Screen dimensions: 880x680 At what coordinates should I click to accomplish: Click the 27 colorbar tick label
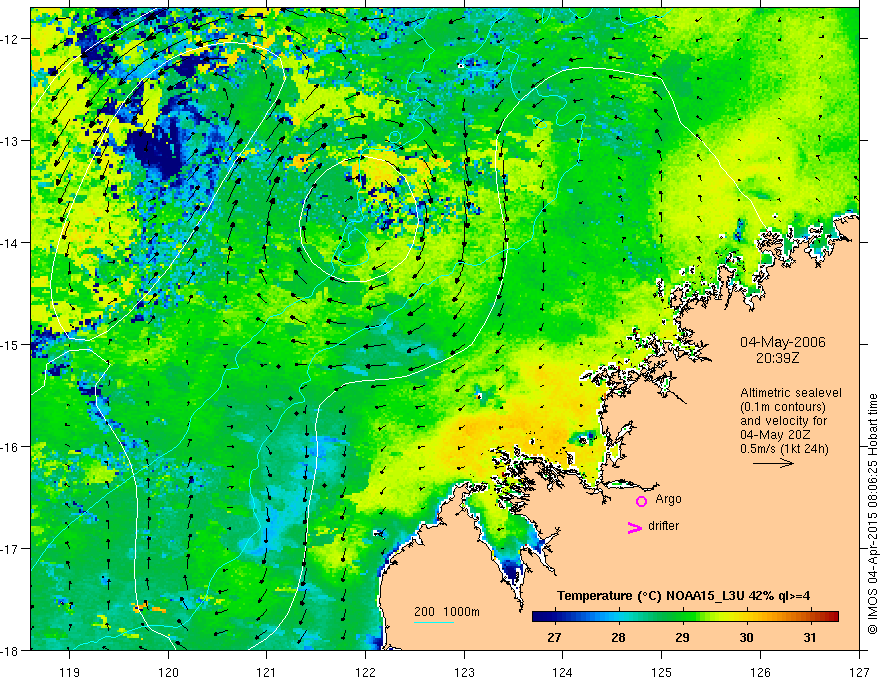coord(554,637)
